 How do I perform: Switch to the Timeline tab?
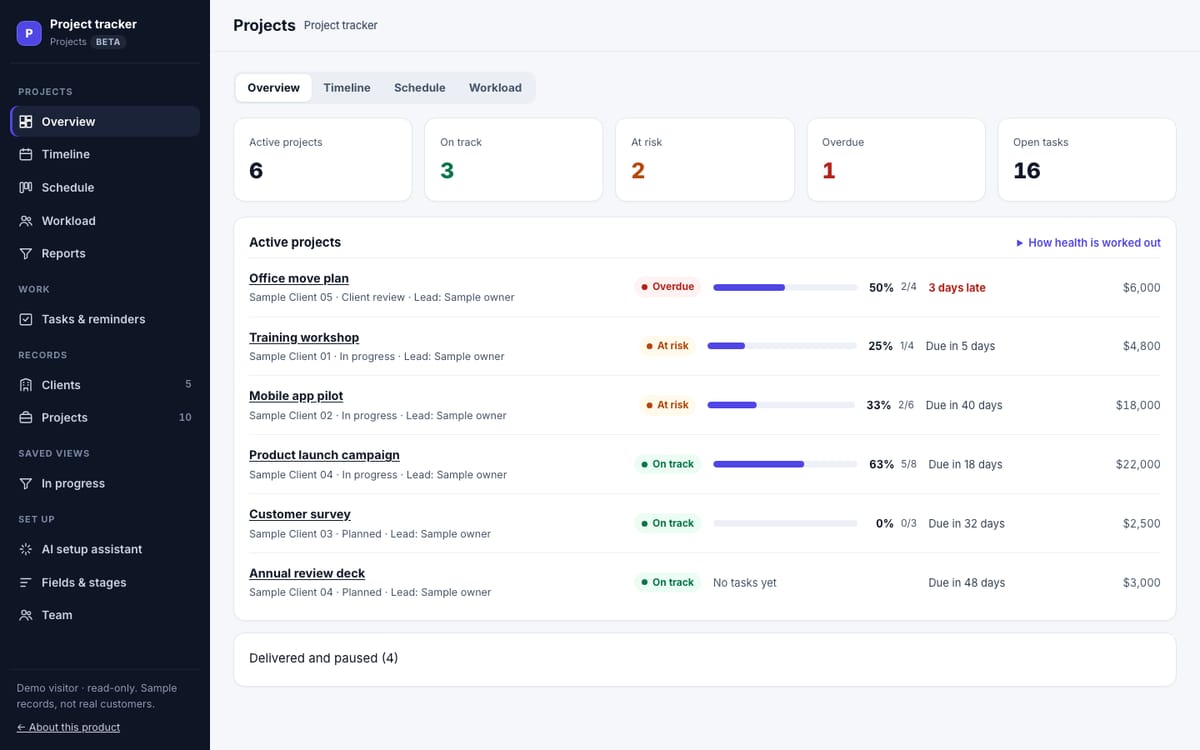[347, 88]
